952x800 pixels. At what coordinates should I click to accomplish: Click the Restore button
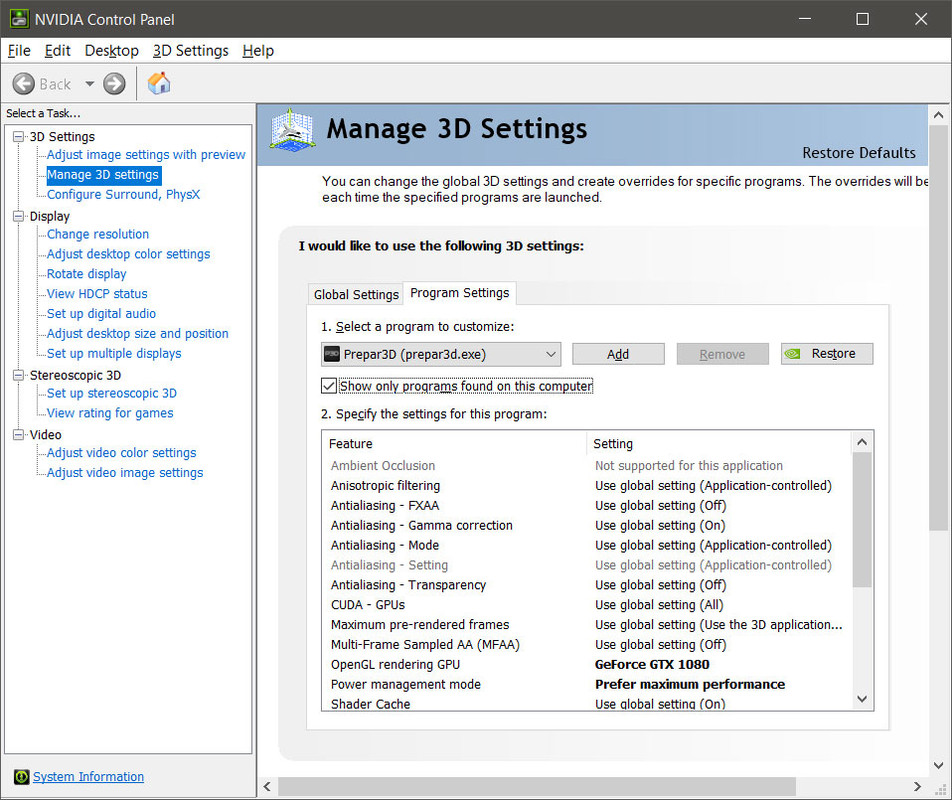(827, 354)
